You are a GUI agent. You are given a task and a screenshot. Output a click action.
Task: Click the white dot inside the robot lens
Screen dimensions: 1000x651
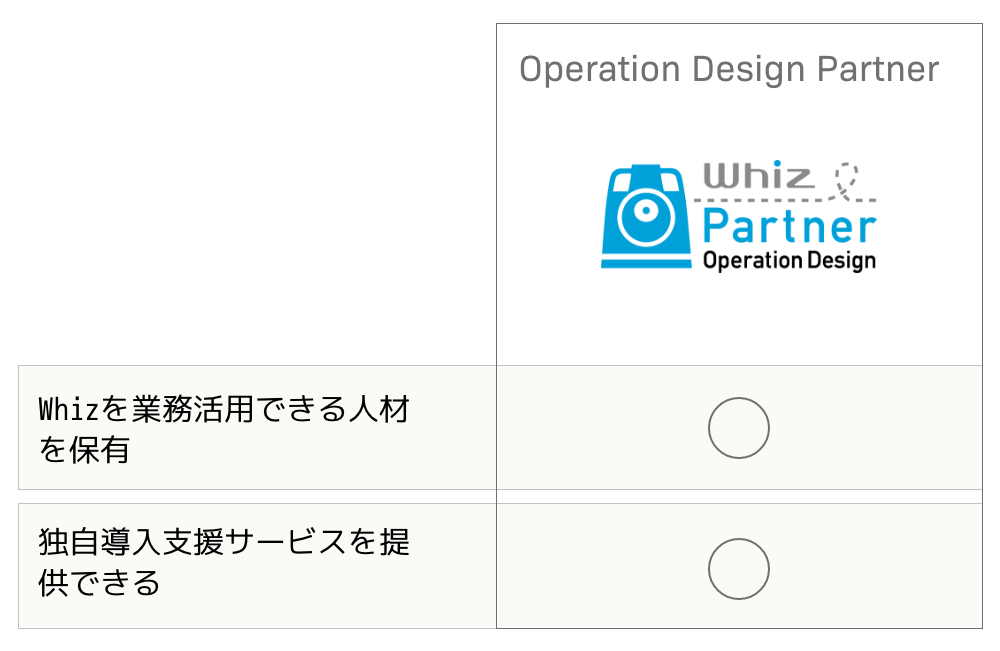[646, 211]
